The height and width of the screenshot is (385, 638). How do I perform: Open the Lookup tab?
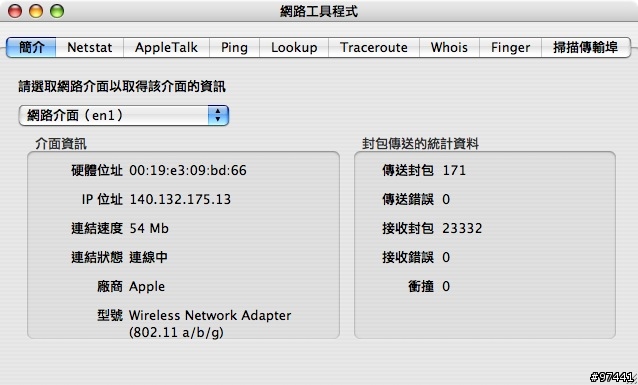pyautogui.click(x=294, y=48)
